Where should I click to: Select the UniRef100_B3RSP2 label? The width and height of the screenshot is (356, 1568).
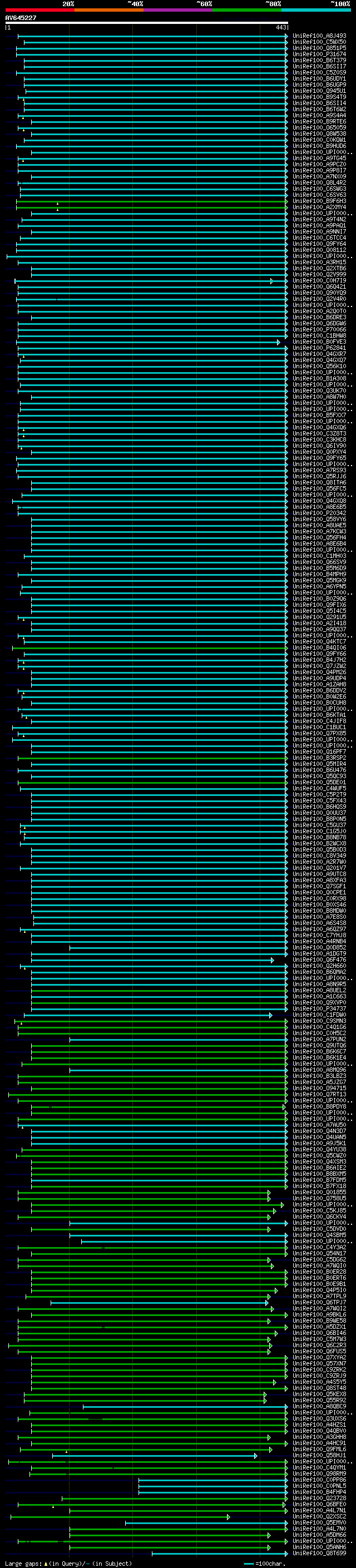click(319, 758)
